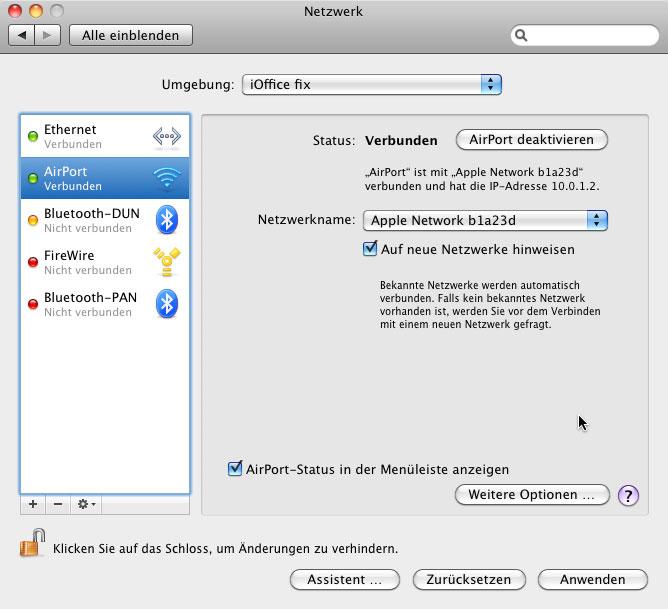The image size is (668, 609).
Task: Select the FireWire service row
Action: pyautogui.click(x=105, y=262)
